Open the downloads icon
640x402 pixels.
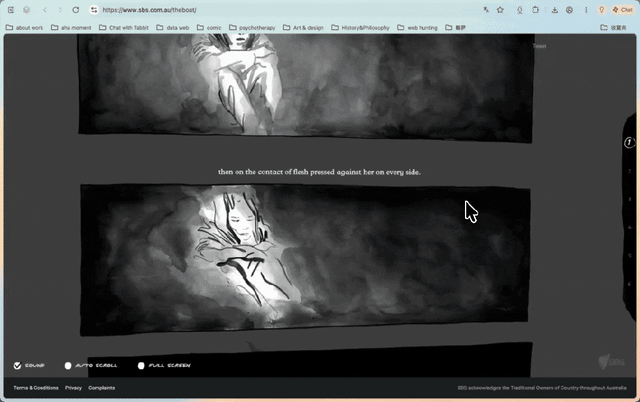(x=554, y=10)
